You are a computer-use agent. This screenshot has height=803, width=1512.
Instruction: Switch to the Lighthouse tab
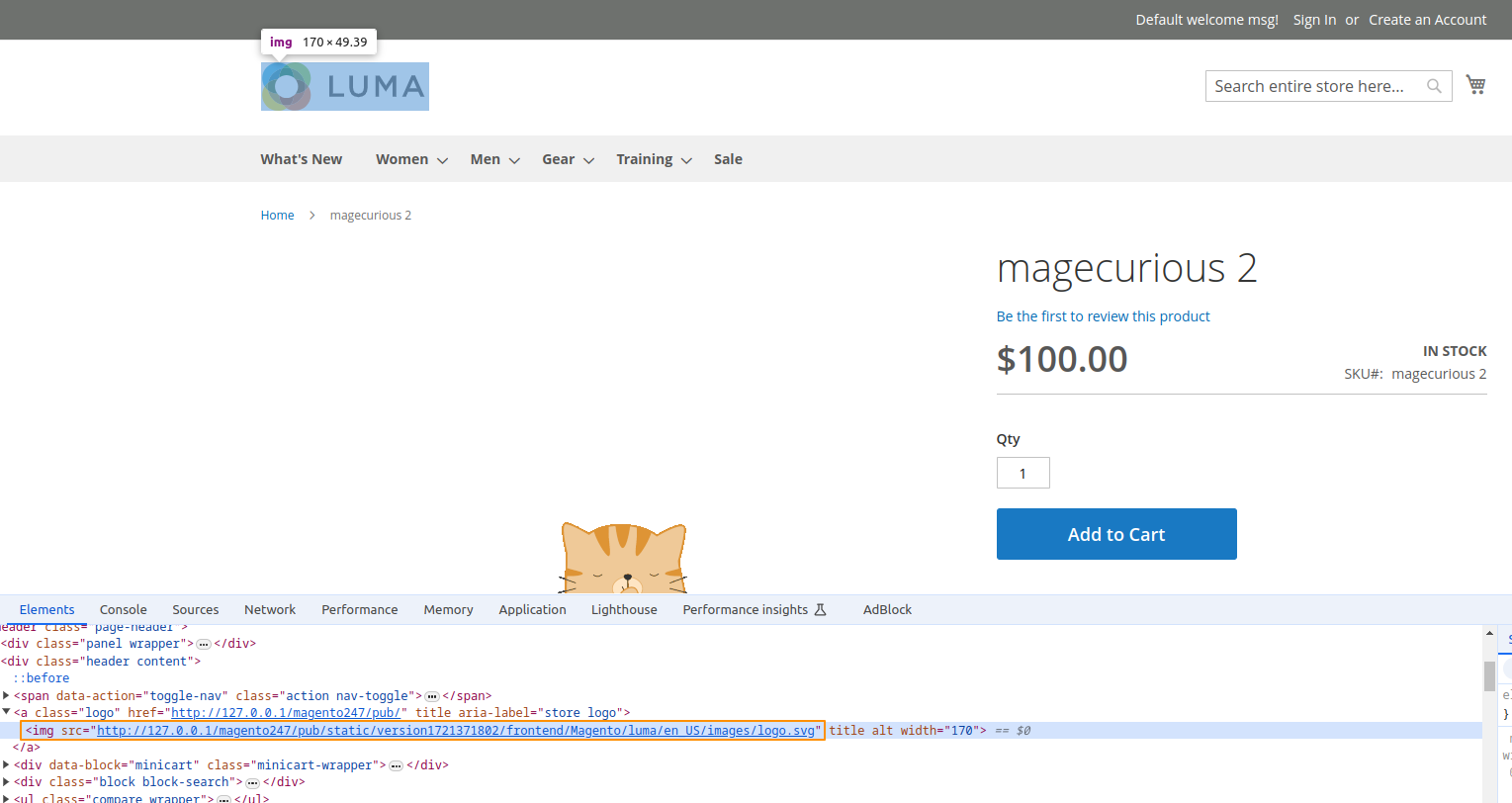[623, 609]
